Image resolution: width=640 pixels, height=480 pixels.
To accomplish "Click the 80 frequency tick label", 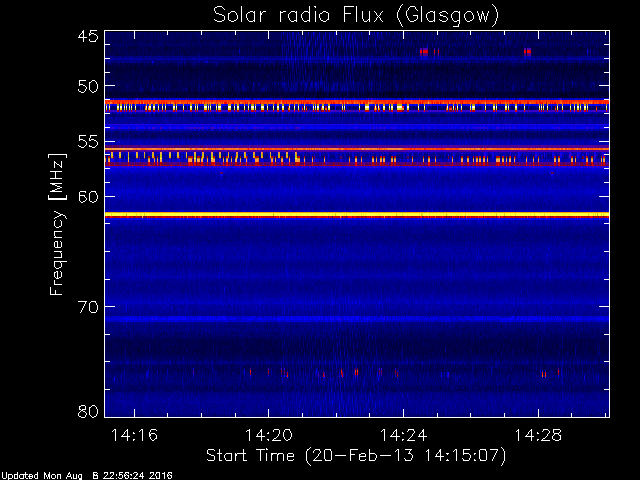I will (88, 411).
